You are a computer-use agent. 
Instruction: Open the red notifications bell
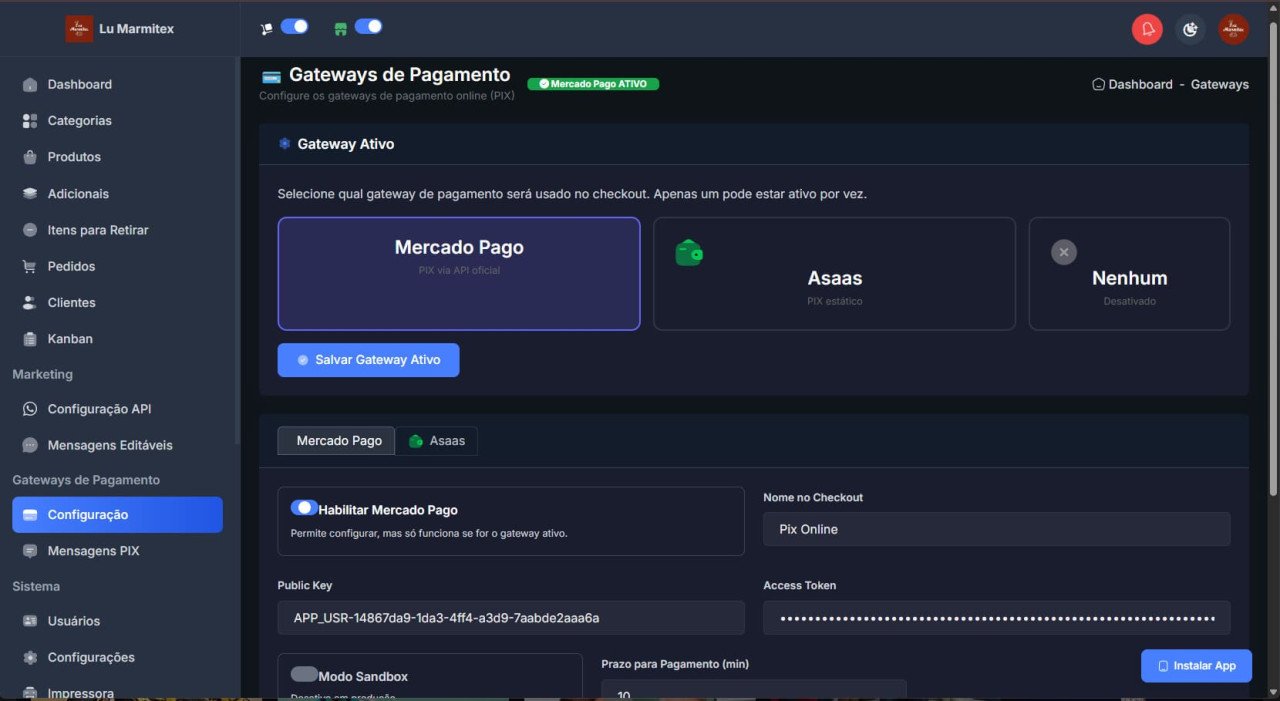[x=1146, y=28]
